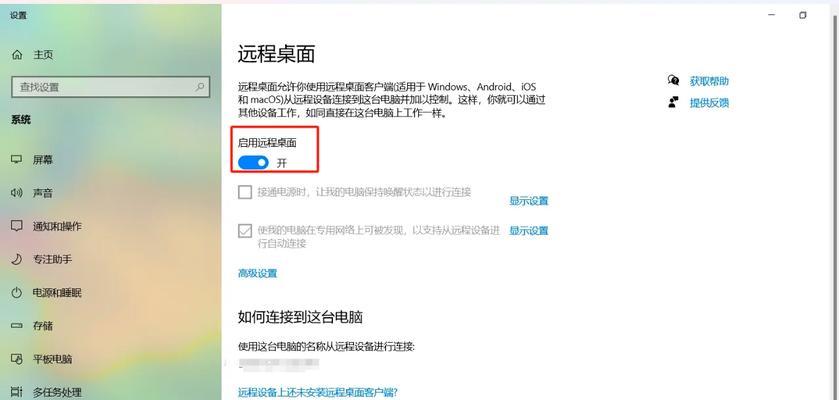Check the keep PC awake checkbox

[245, 192]
